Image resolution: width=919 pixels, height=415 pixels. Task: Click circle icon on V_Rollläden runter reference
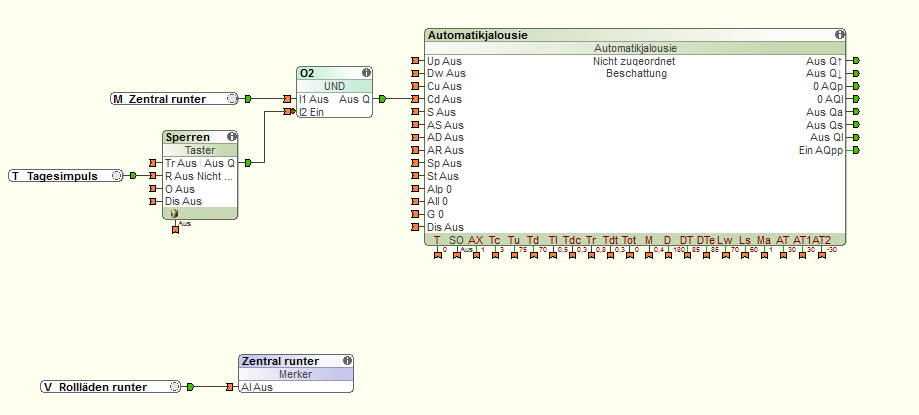pyautogui.click(x=174, y=387)
